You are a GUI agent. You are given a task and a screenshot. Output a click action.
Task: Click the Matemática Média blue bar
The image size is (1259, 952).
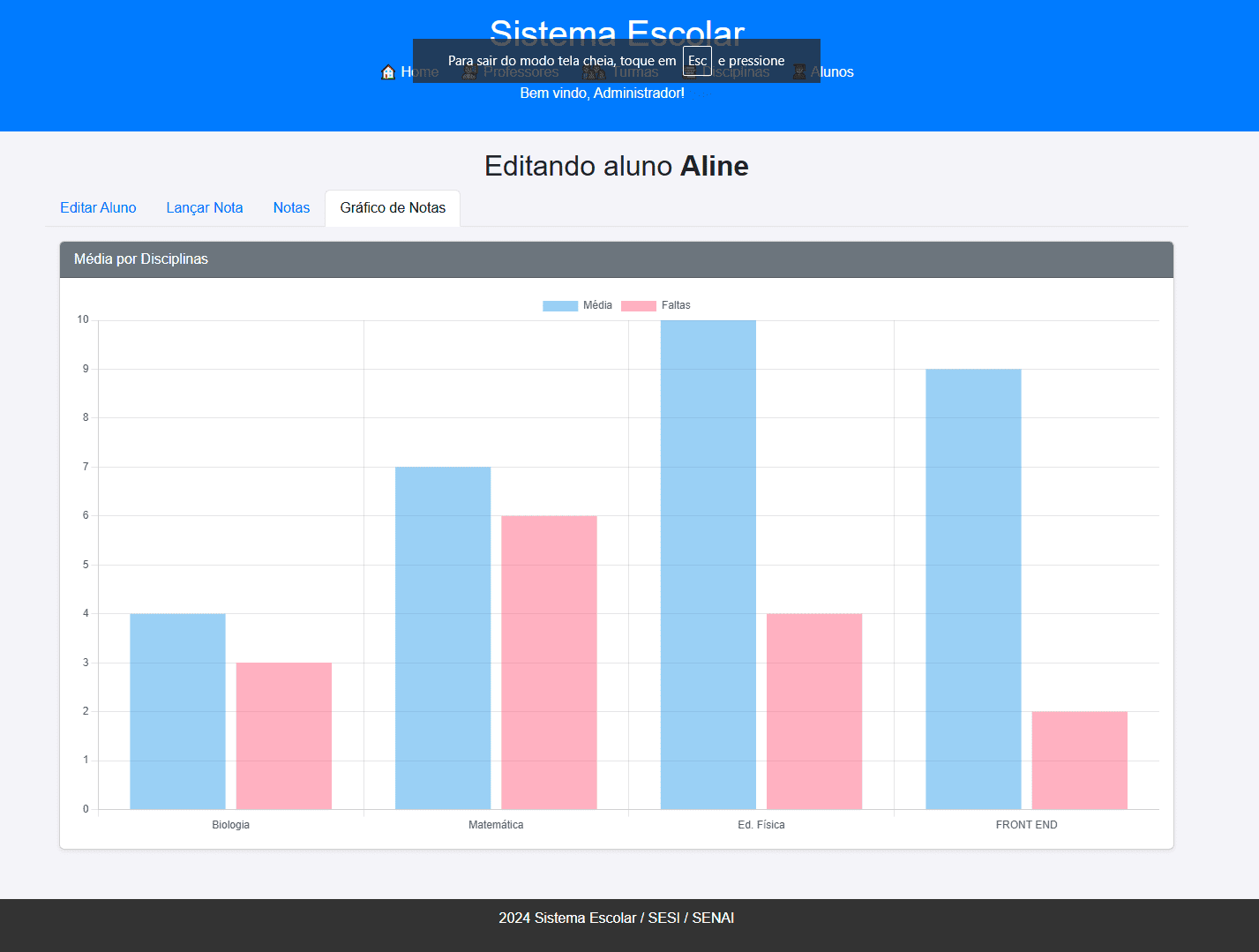pyautogui.click(x=443, y=638)
